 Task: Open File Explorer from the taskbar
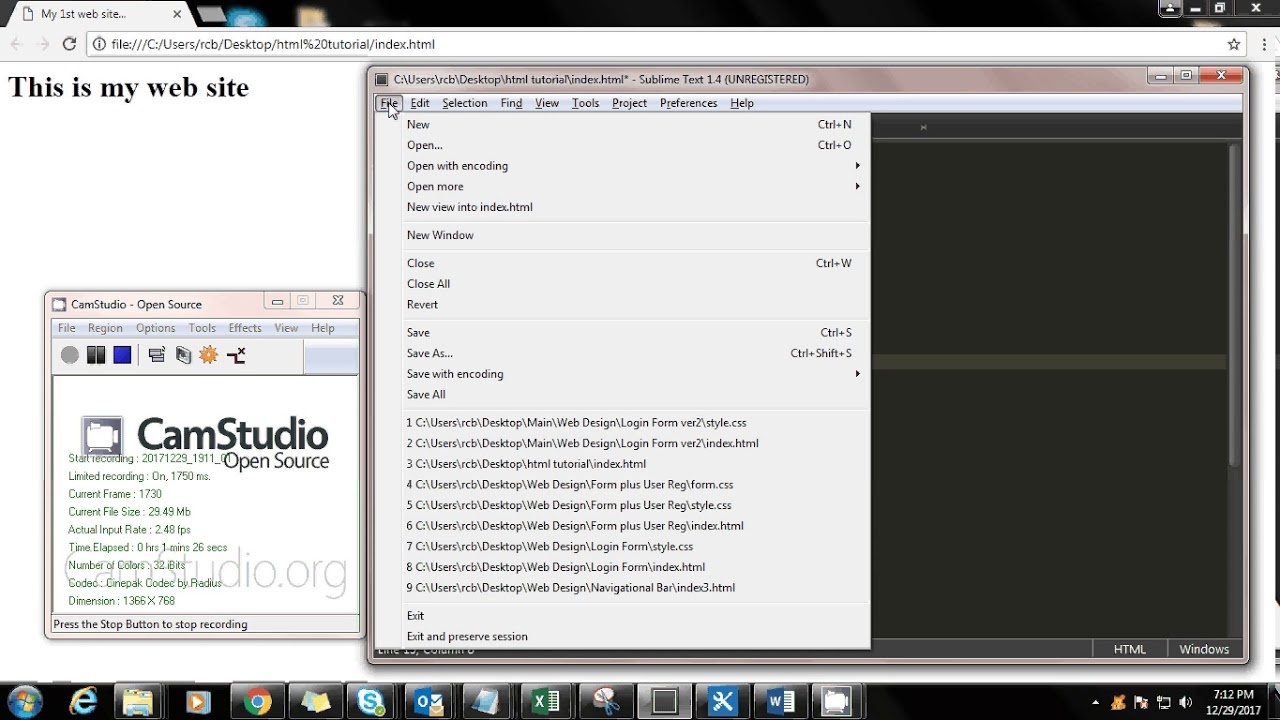click(138, 702)
